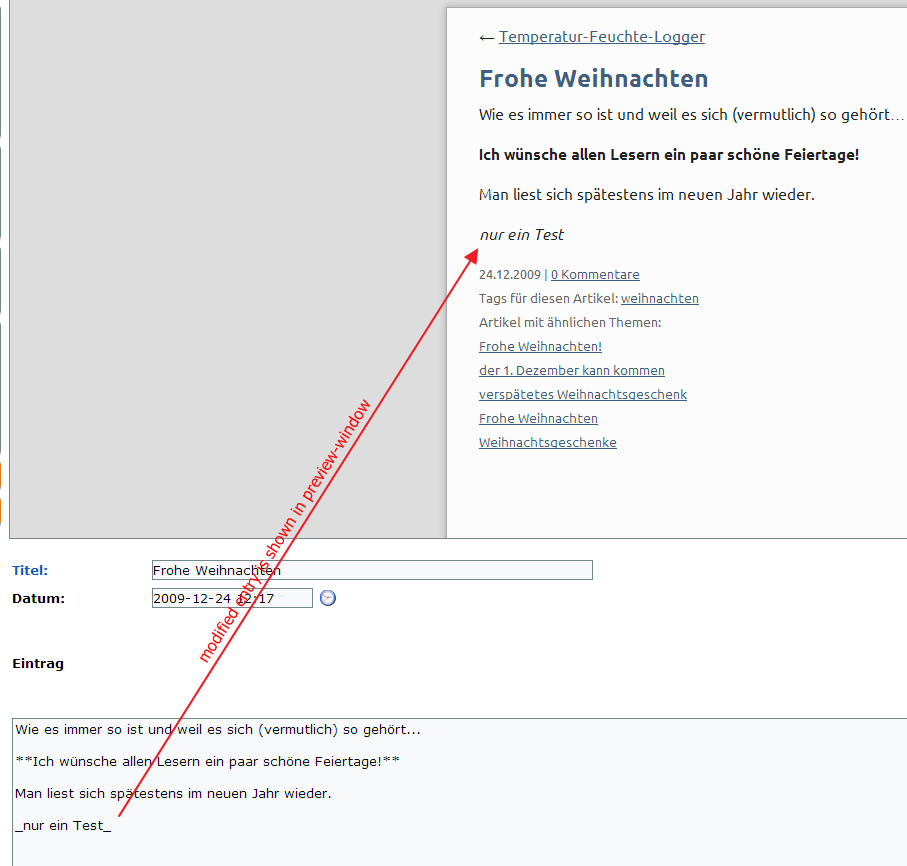The width and height of the screenshot is (907, 866).
Task: Select the weihnachten tag link
Action: tap(659, 299)
